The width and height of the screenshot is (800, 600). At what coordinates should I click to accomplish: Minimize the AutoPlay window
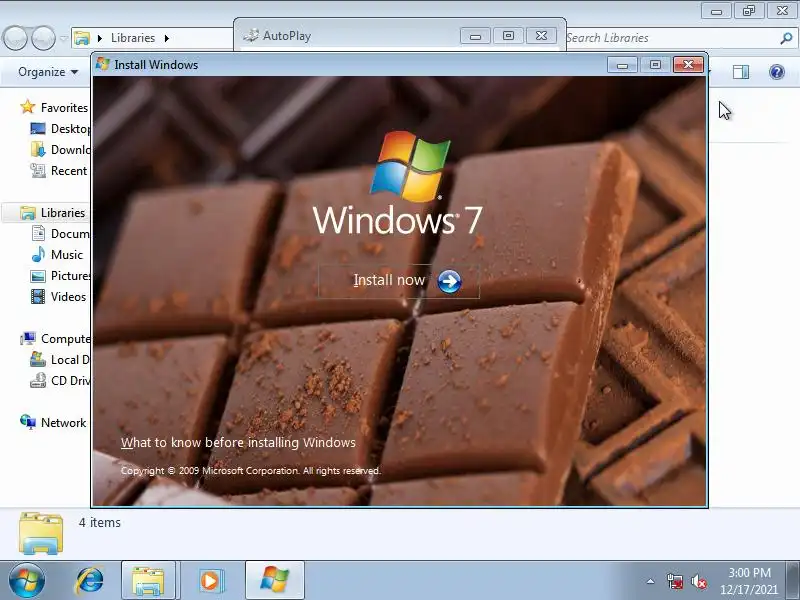(475, 36)
